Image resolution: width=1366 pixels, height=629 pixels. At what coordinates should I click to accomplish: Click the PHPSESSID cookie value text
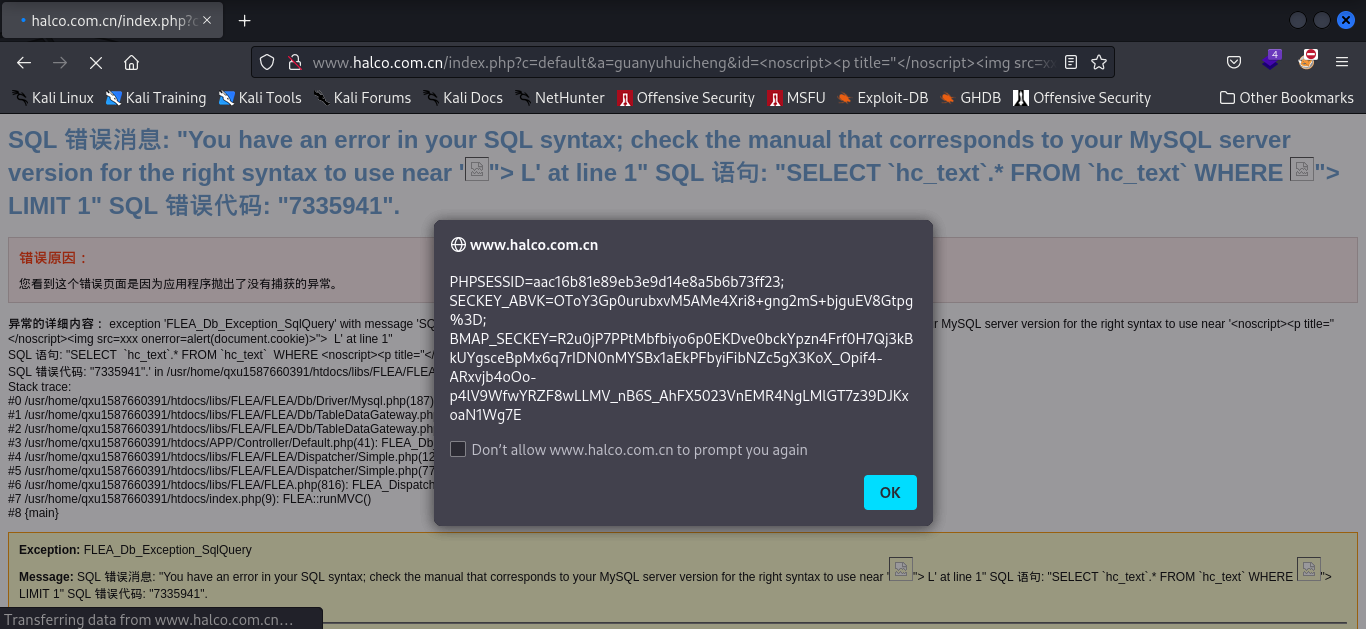click(x=617, y=282)
